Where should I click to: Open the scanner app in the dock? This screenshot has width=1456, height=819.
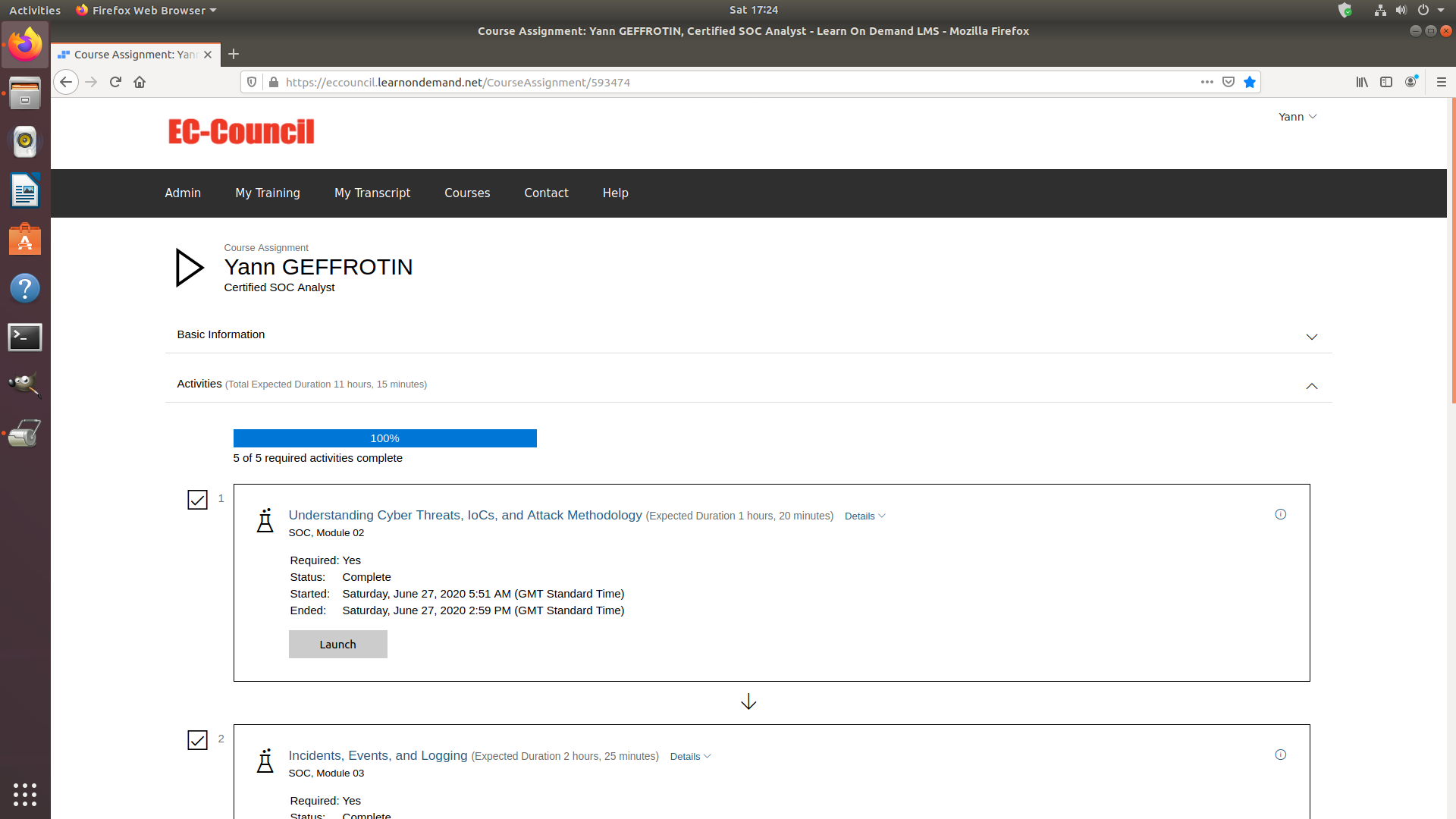25,434
